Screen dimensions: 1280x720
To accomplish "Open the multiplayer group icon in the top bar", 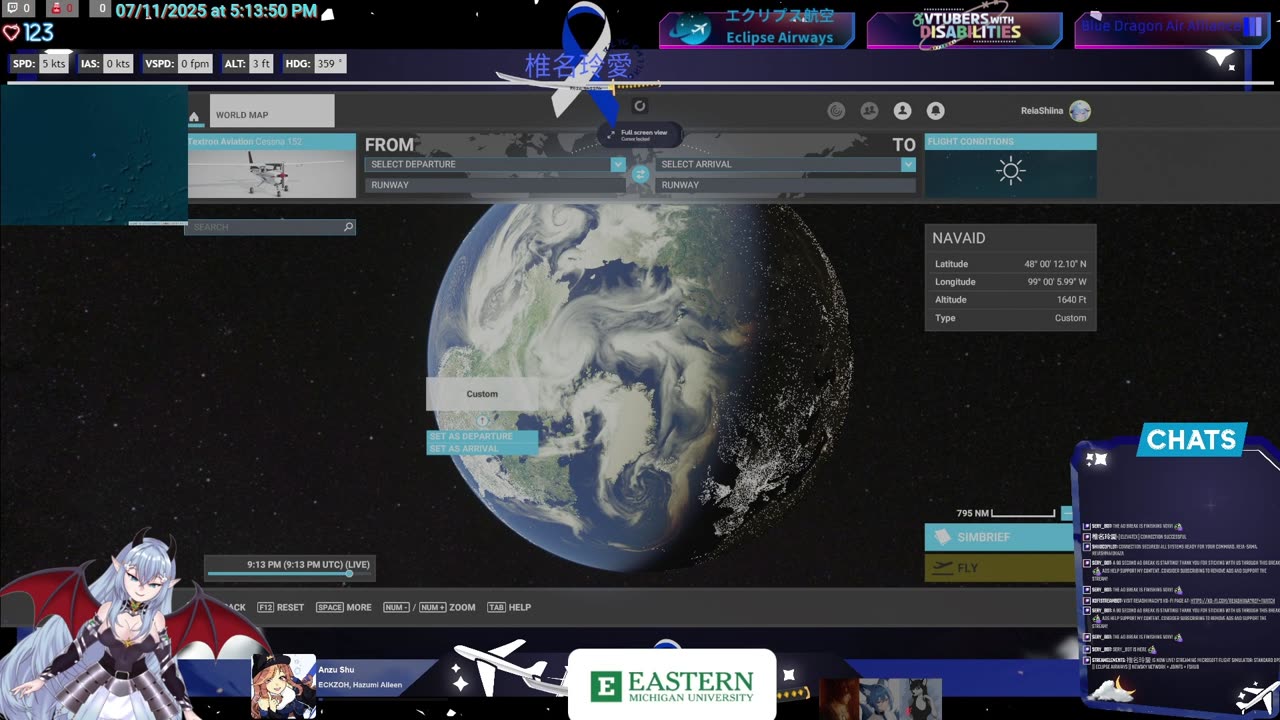I will (870, 111).
